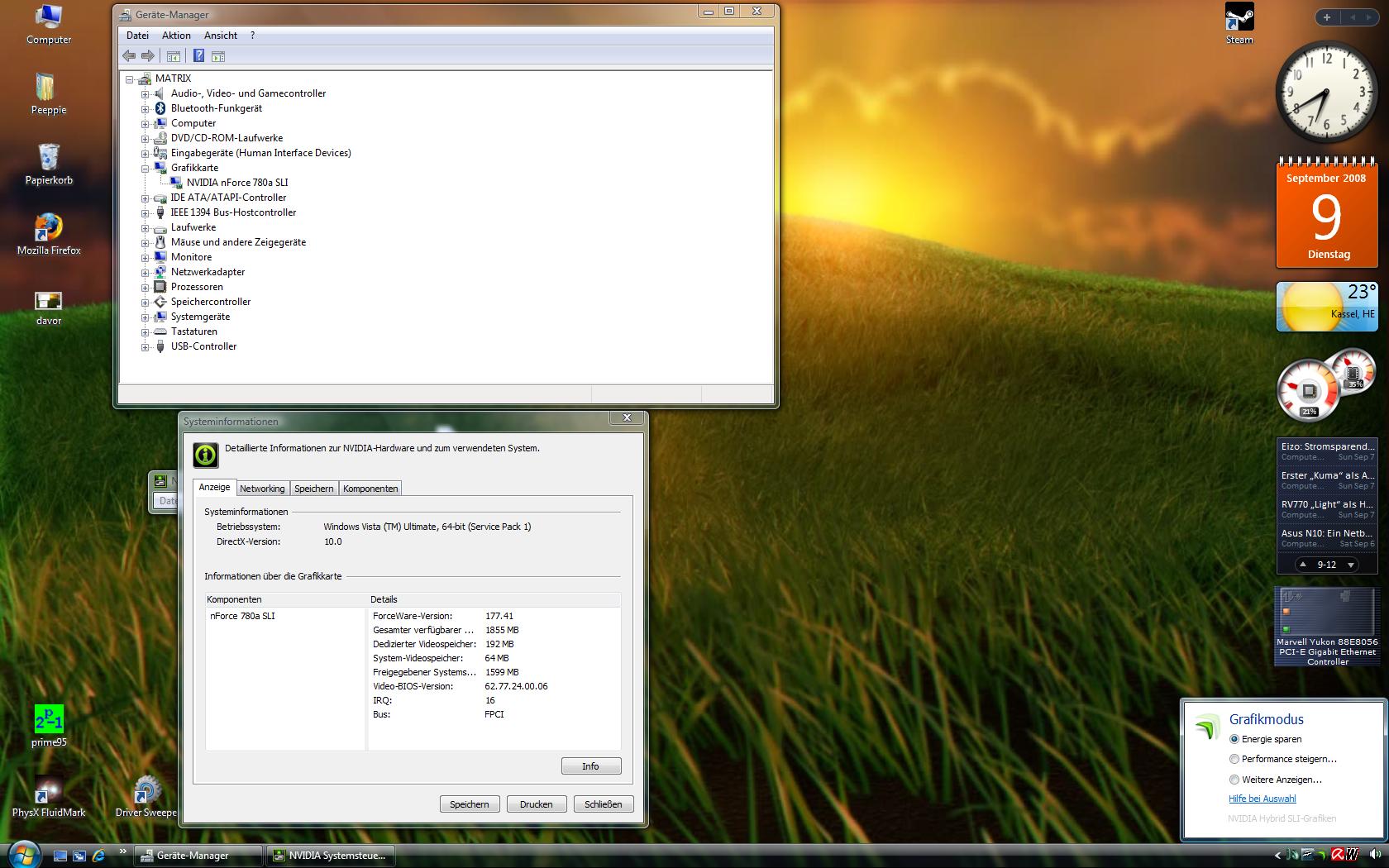Click the green info icon in Systeminformationen

[206, 455]
